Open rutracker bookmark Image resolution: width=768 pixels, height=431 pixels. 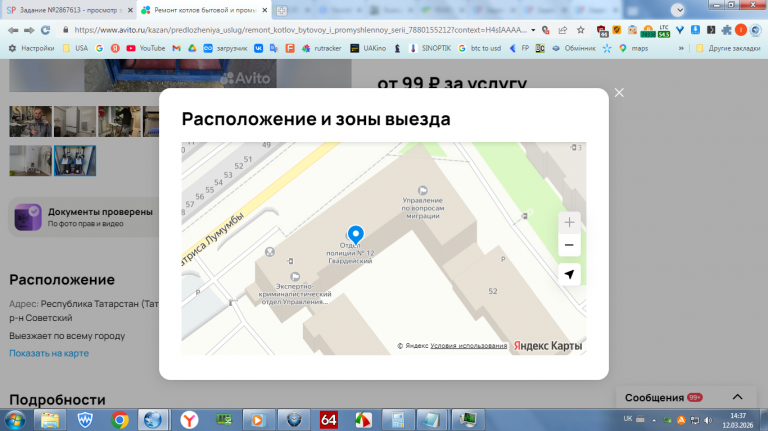pyautogui.click(x=321, y=48)
